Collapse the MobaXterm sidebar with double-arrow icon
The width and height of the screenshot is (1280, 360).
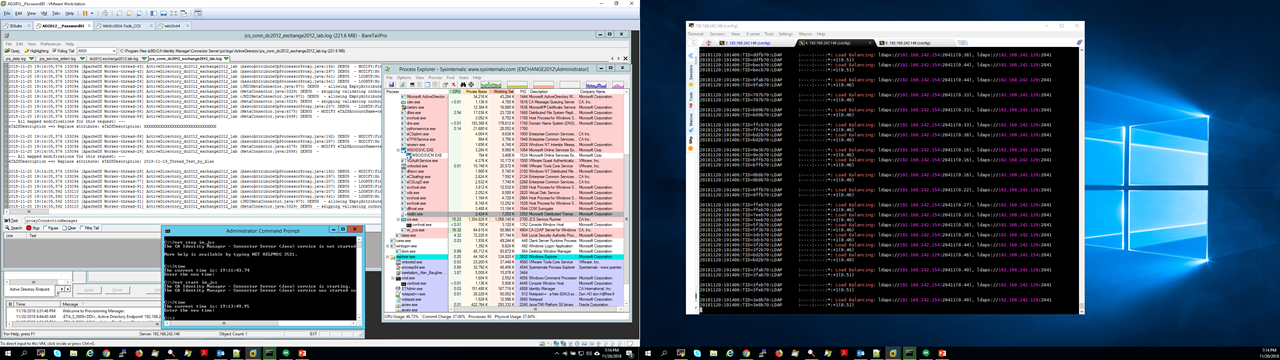click(691, 55)
